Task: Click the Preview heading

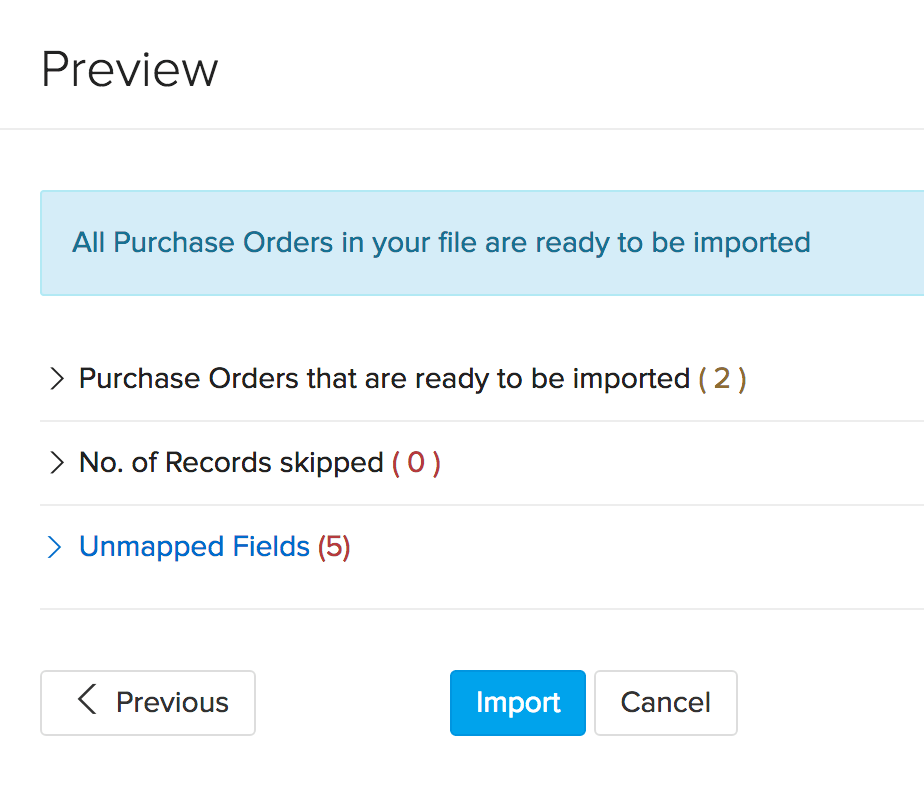Action: coord(130,68)
